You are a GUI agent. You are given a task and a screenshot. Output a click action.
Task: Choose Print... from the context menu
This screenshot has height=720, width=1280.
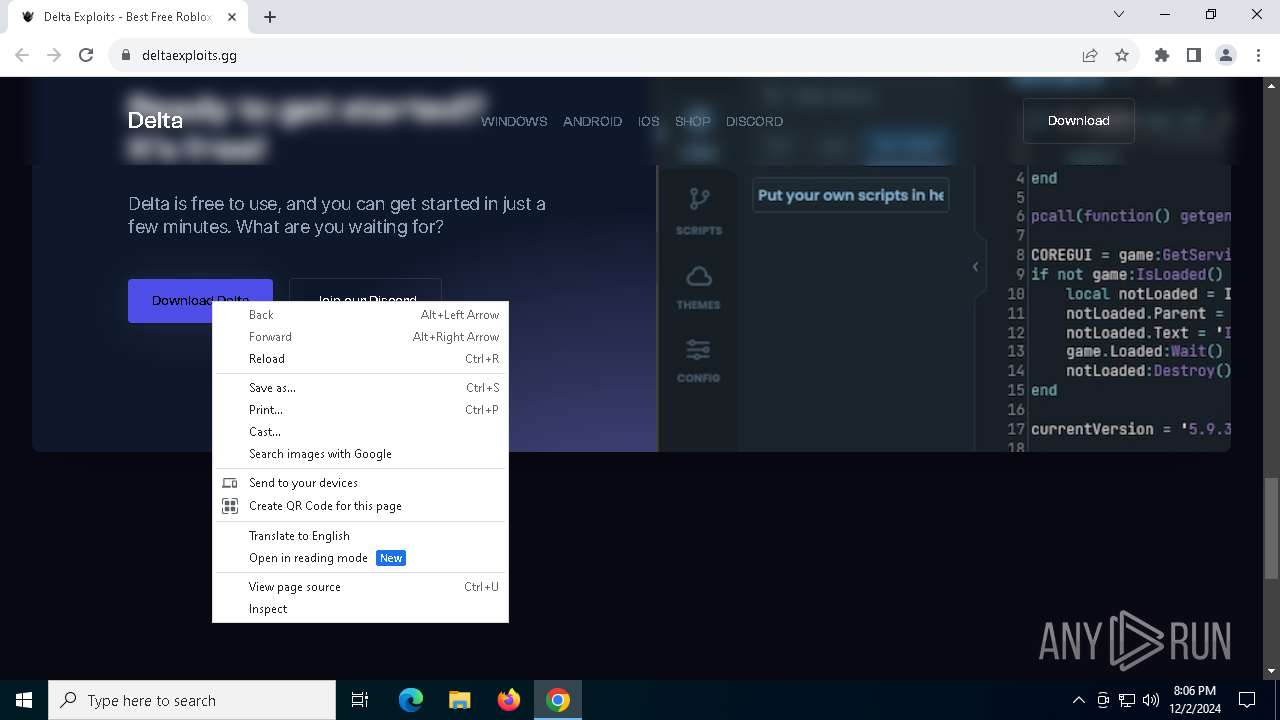tap(360, 410)
